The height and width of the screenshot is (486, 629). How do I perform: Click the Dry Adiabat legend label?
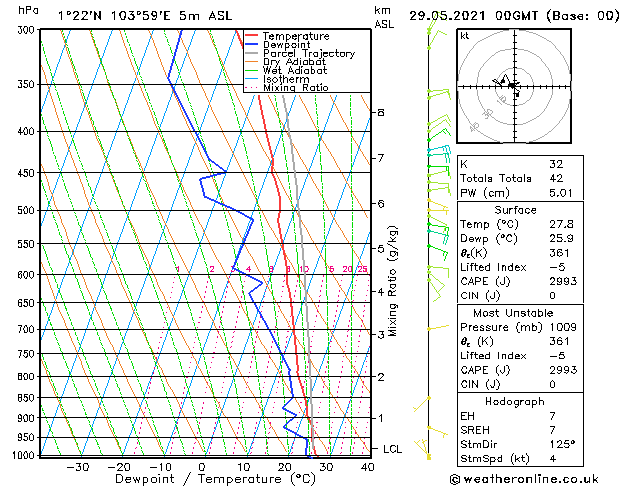pos(294,62)
